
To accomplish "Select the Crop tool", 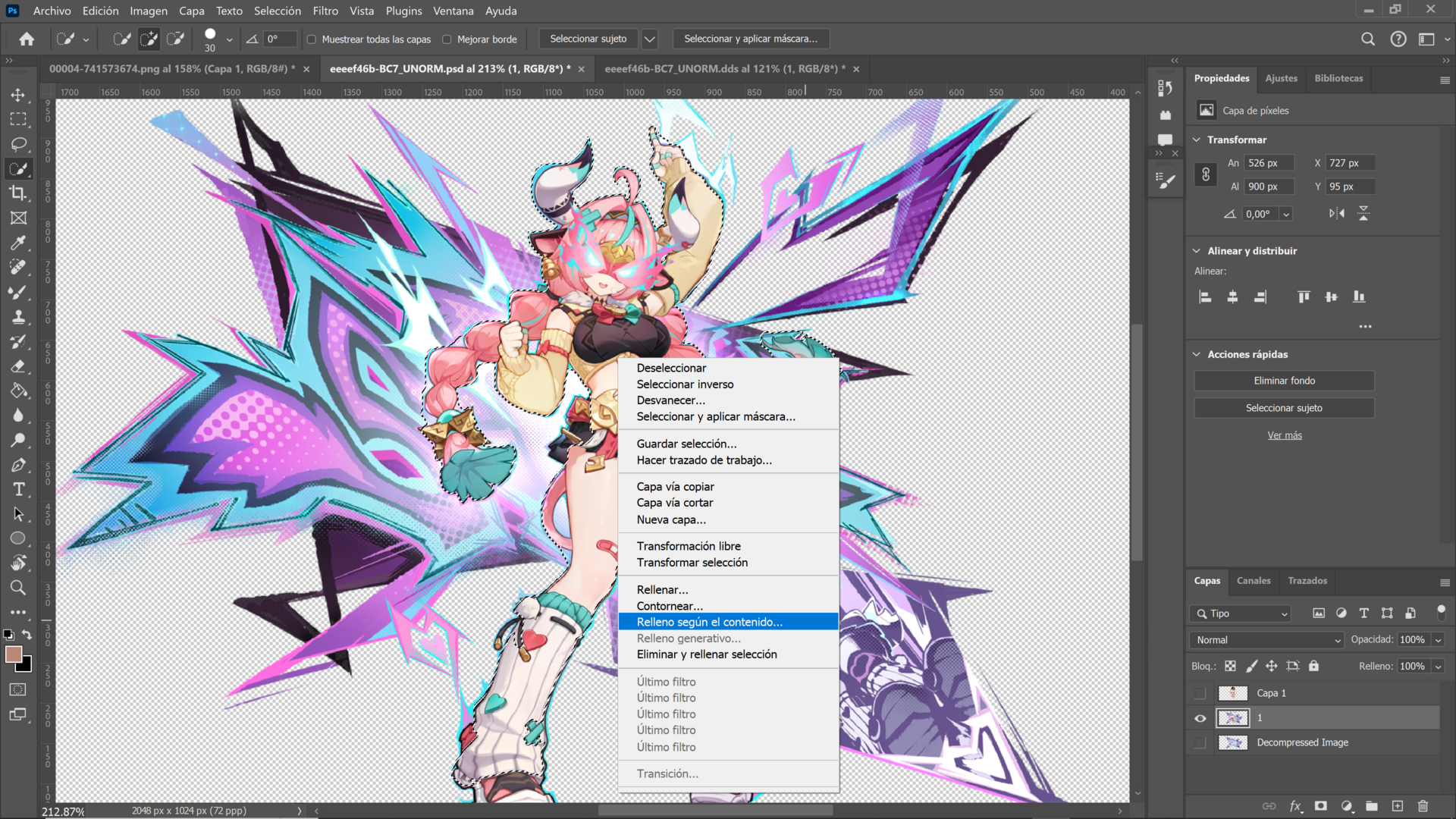I will [18, 193].
